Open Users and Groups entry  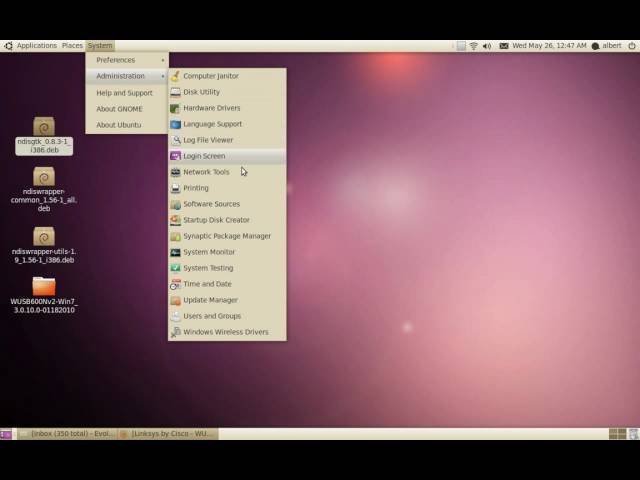tap(227, 316)
